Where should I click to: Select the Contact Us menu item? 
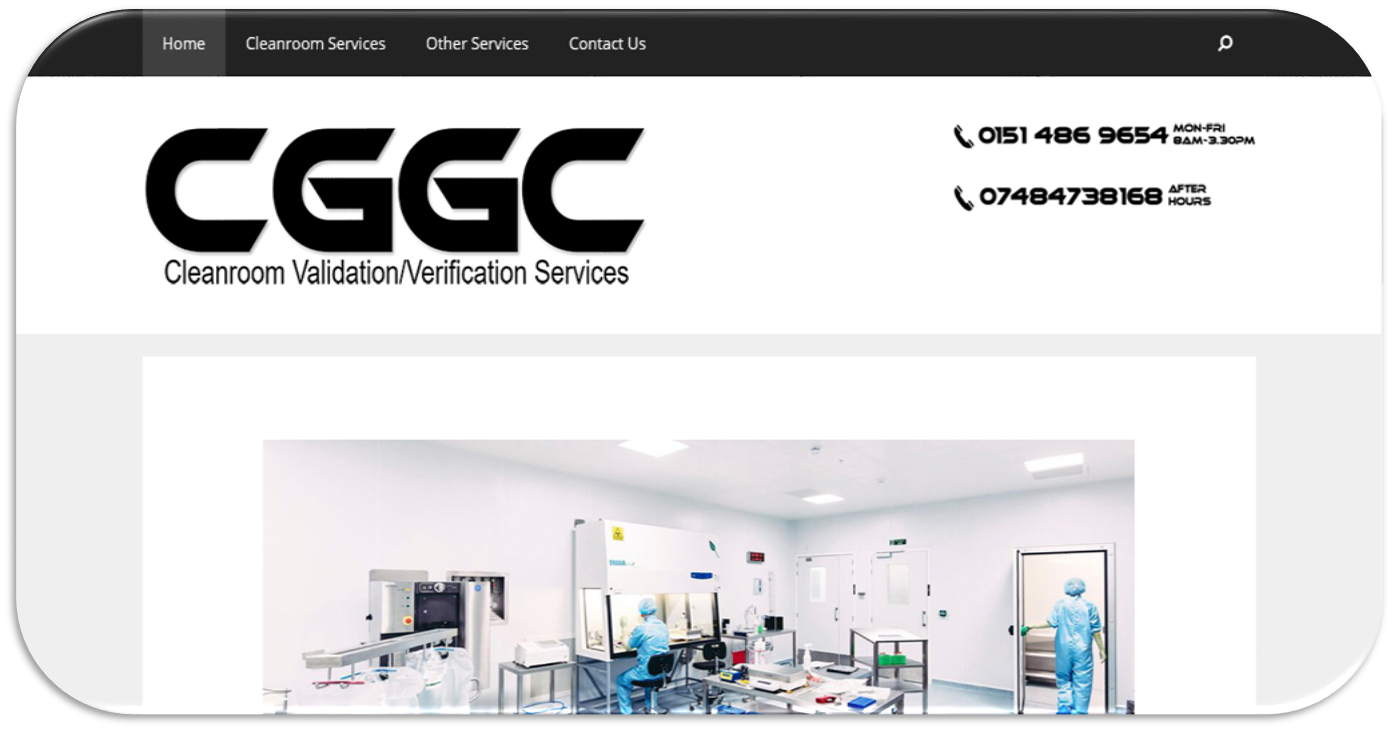[607, 43]
